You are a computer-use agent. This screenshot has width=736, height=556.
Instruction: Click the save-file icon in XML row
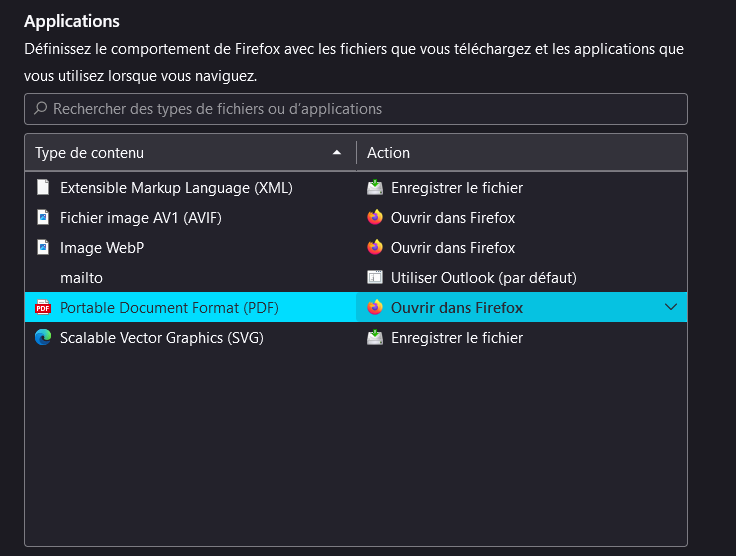coord(375,187)
